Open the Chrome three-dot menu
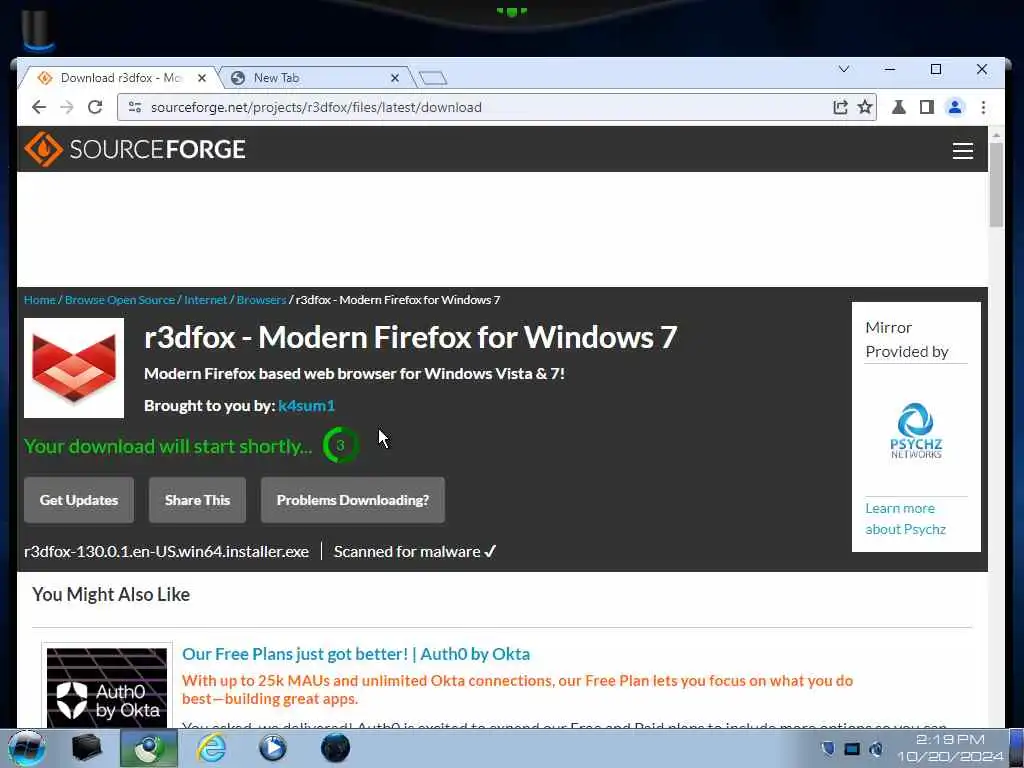The height and width of the screenshot is (768, 1024). [x=984, y=107]
